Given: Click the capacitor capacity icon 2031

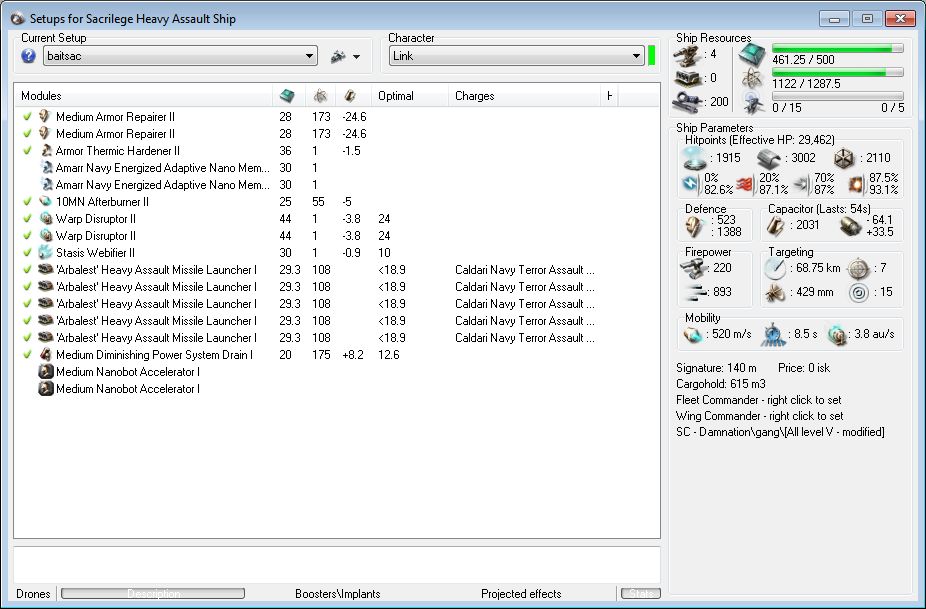Looking at the screenshot, I should click(775, 226).
